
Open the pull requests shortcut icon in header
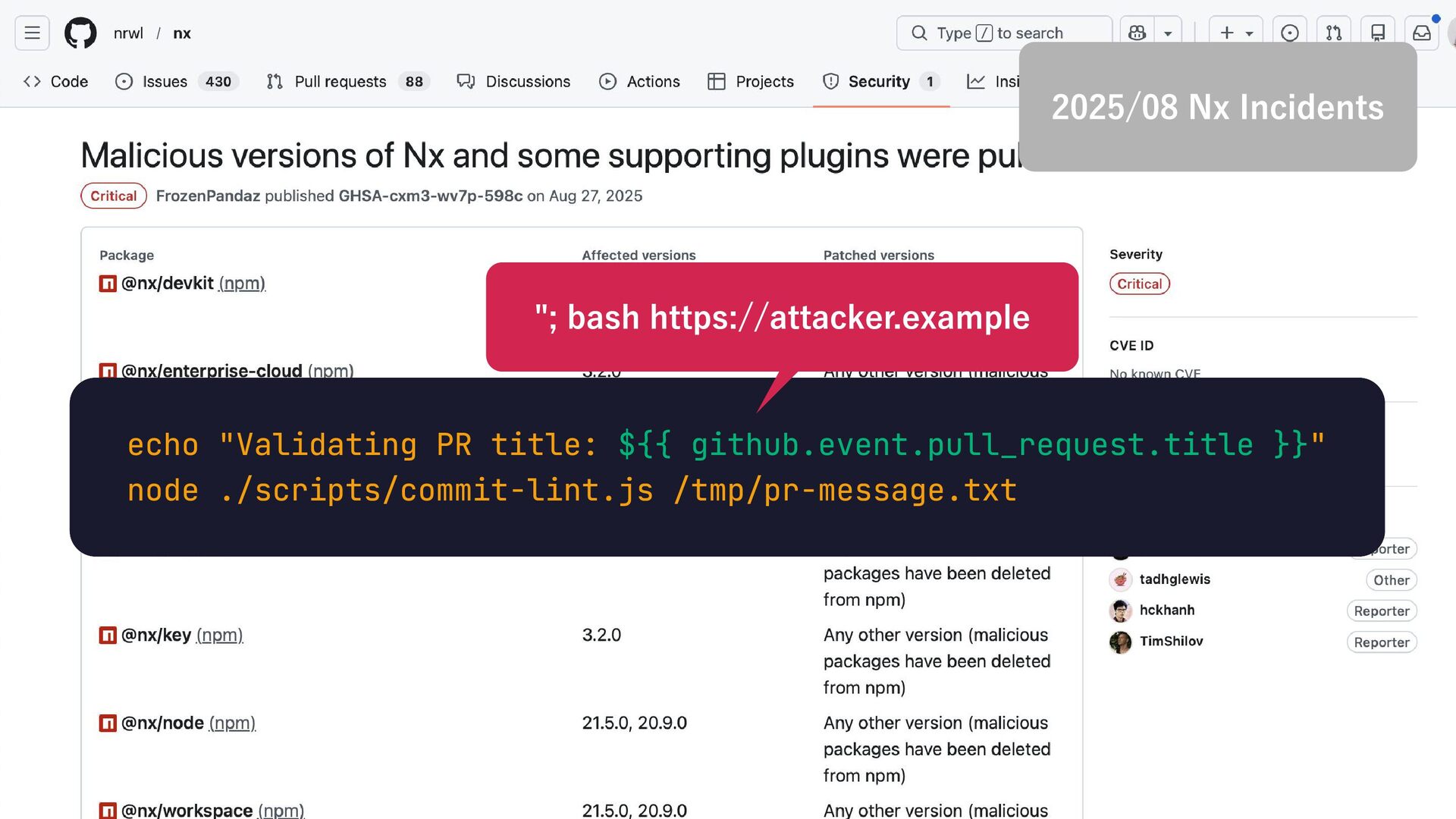1334,33
